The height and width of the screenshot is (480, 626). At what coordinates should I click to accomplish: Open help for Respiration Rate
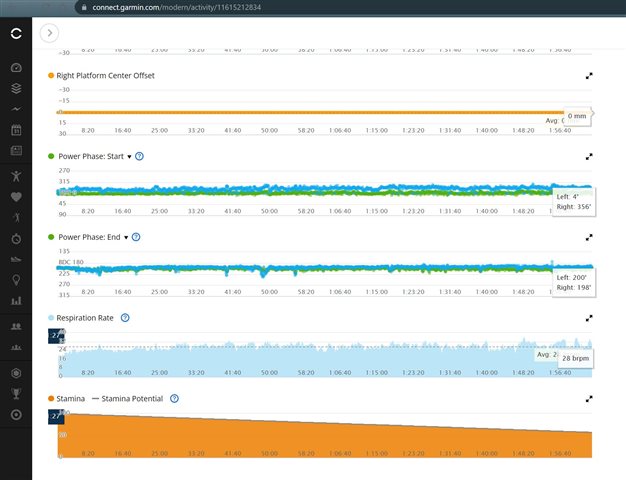(x=125, y=317)
